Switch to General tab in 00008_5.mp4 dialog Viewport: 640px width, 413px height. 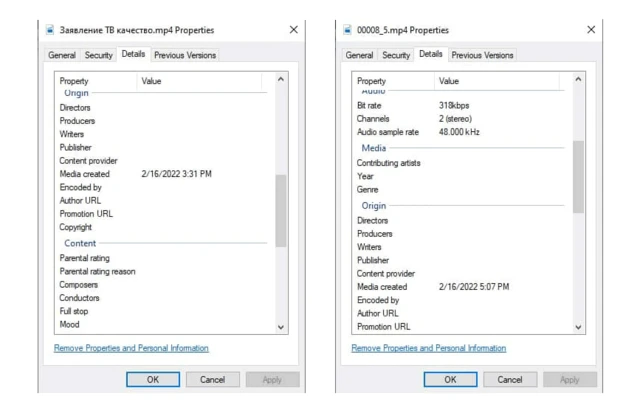tap(361, 55)
